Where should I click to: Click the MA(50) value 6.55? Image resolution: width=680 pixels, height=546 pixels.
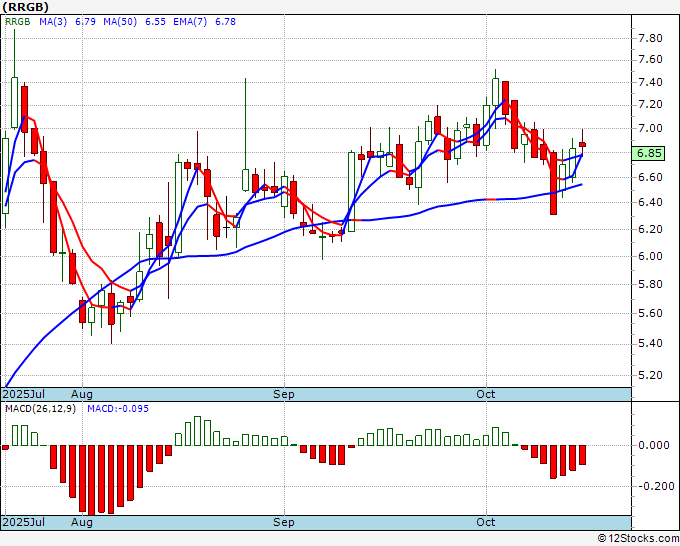point(155,22)
